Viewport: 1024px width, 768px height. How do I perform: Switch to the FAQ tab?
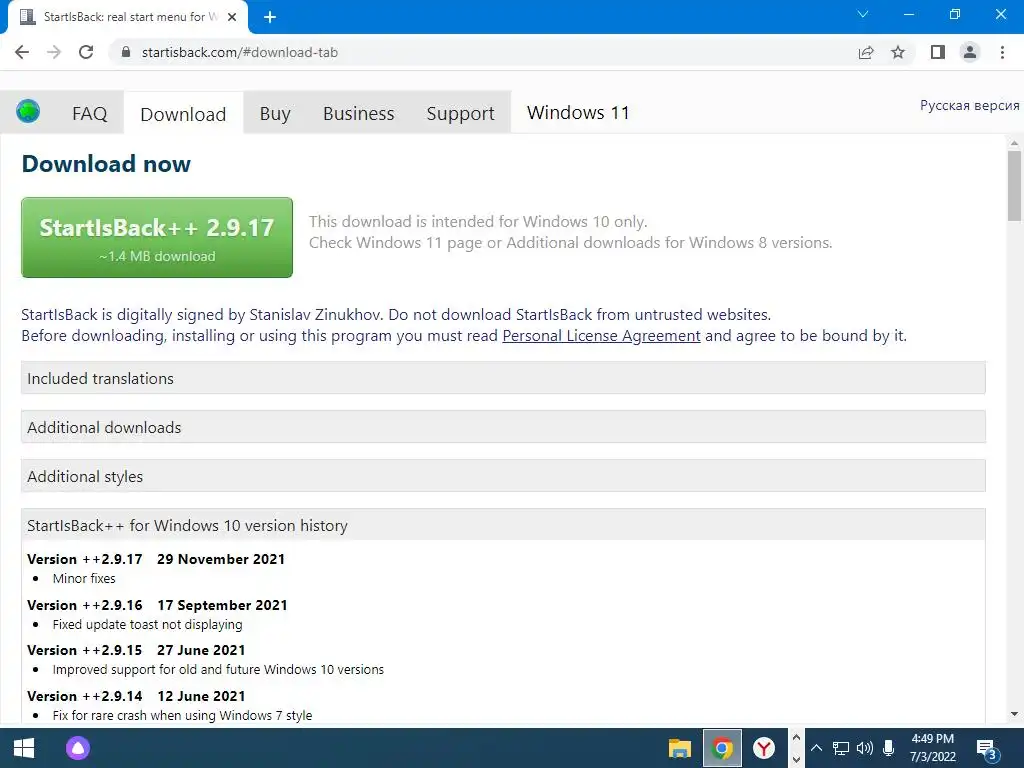point(89,114)
